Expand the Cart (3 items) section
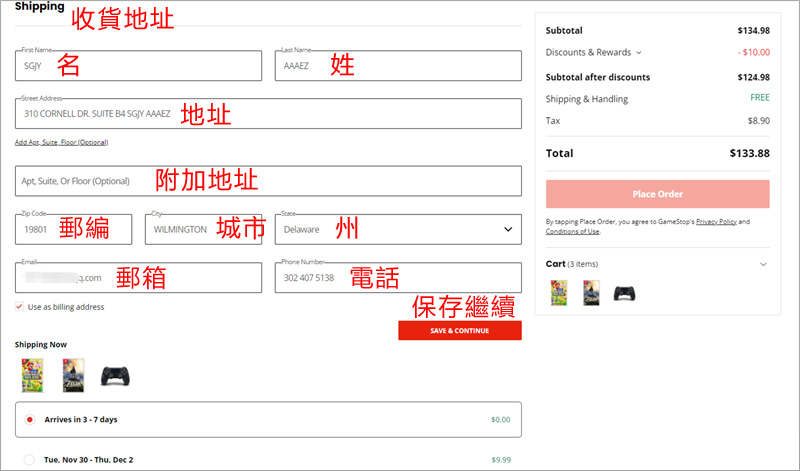800x471 pixels. coord(764,264)
